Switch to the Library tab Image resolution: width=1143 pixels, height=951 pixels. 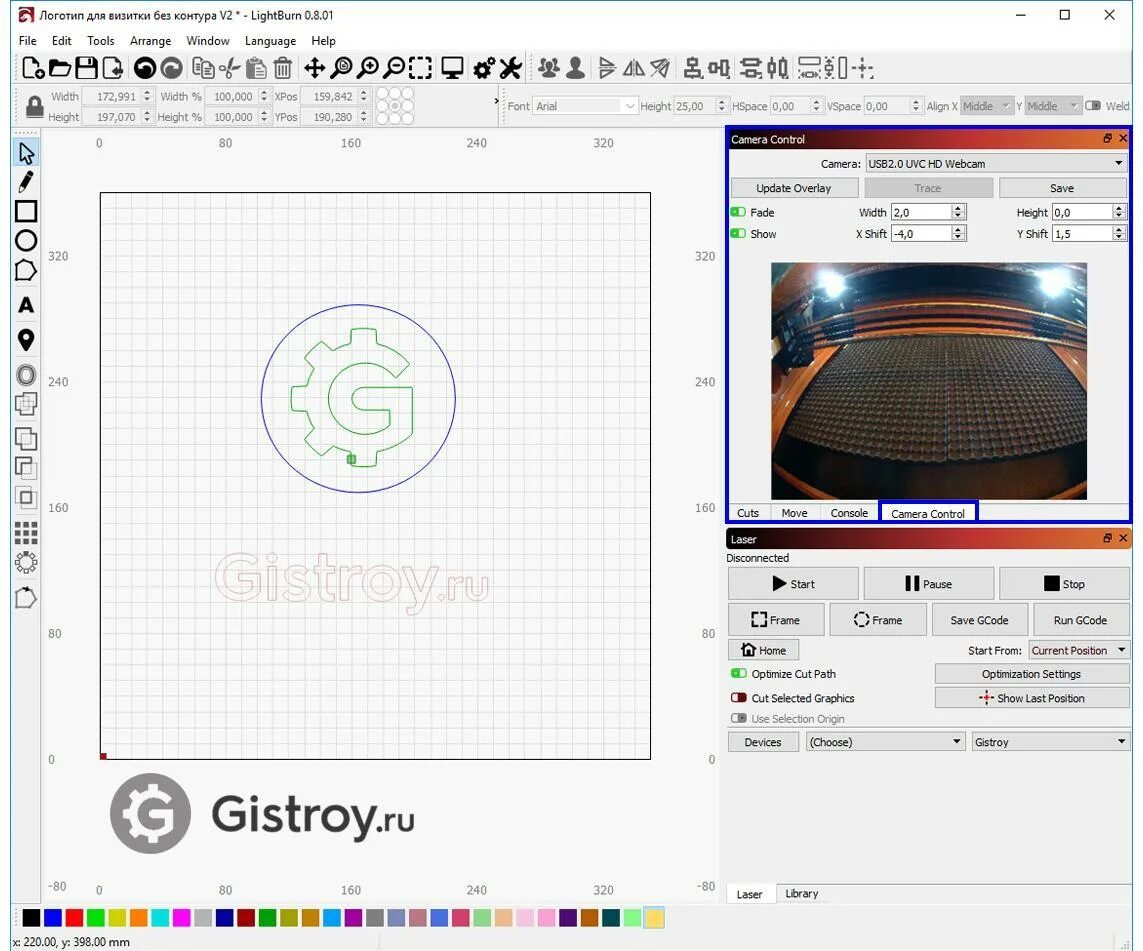(x=802, y=893)
